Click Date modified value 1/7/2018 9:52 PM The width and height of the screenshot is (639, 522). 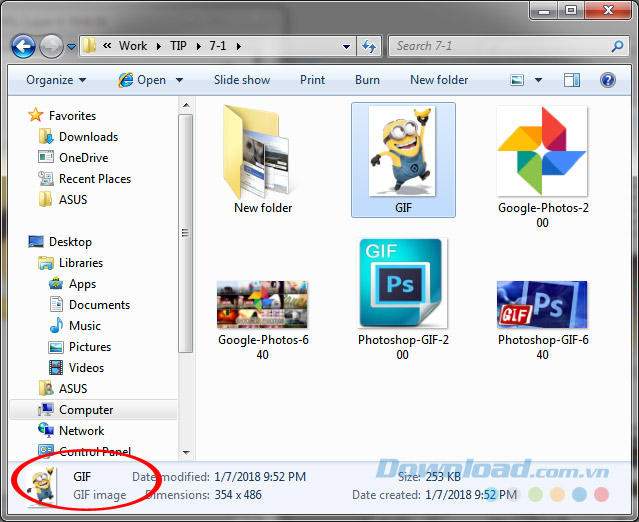coord(260,477)
